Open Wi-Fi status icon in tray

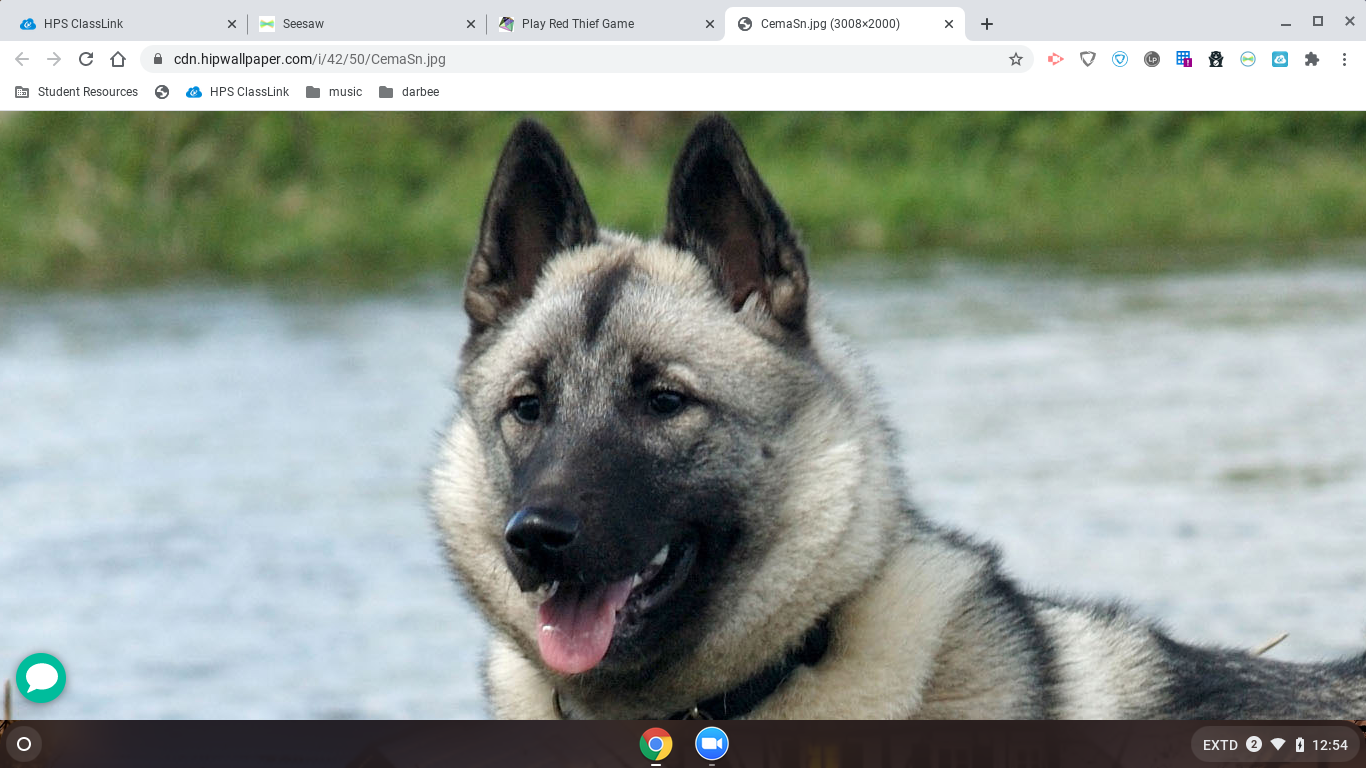[x=1278, y=744]
